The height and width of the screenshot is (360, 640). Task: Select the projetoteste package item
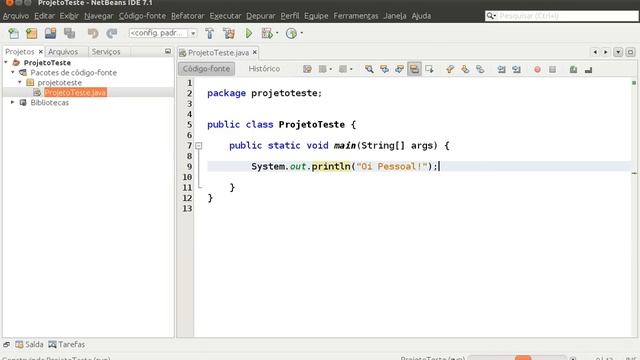60,82
